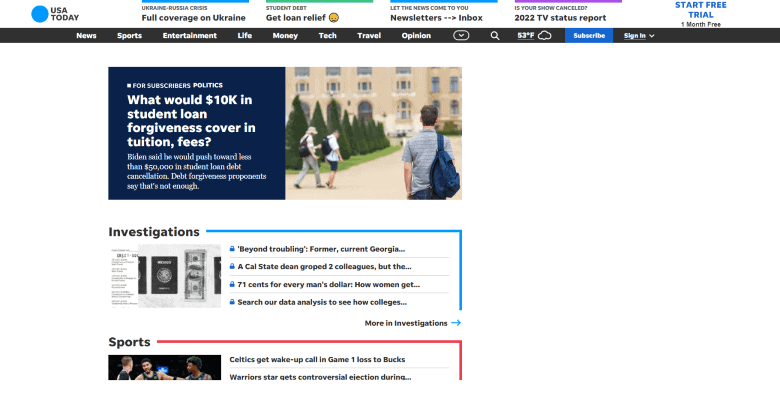
Task: Click the 53°F temperature link
Action: pos(525,35)
